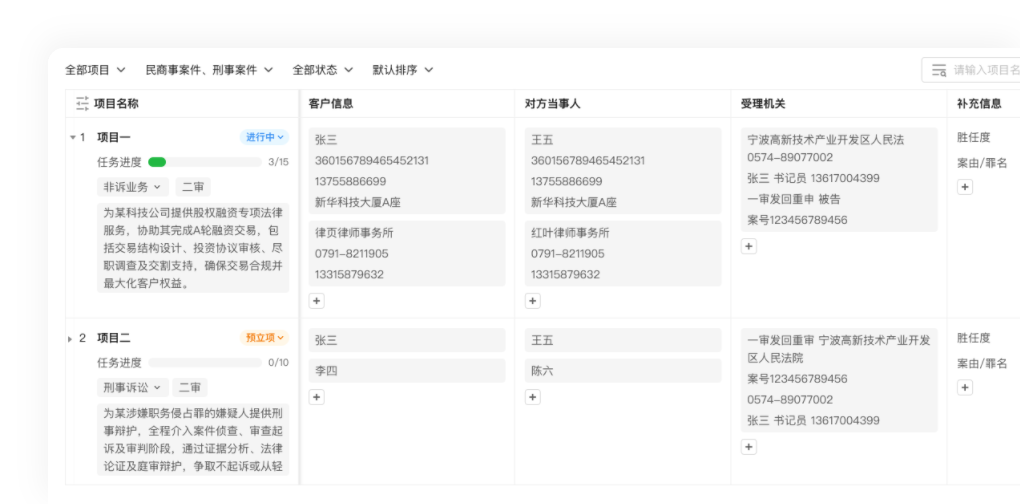Add opposing party entry for 项目一
This screenshot has height=504, width=1020.
pos(533,301)
